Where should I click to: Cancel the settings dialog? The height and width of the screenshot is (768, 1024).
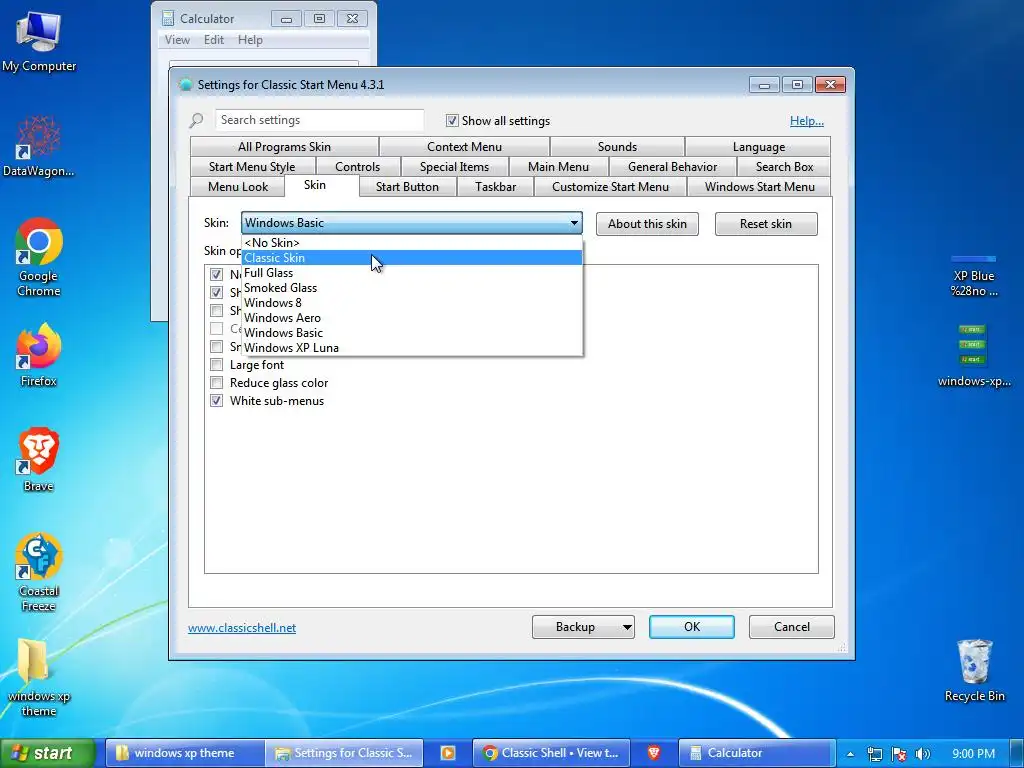(792, 627)
